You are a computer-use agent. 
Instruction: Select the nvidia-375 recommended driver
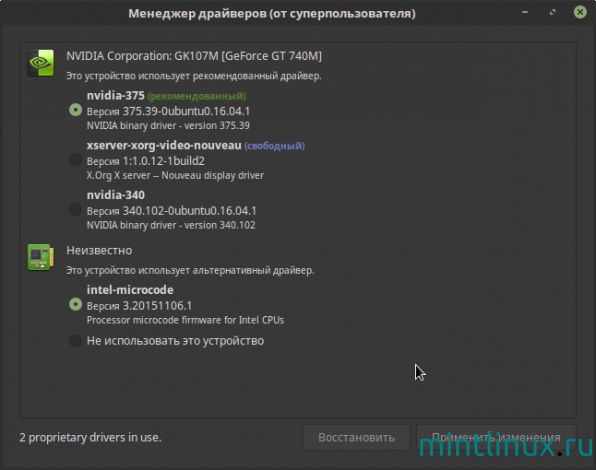point(75,110)
